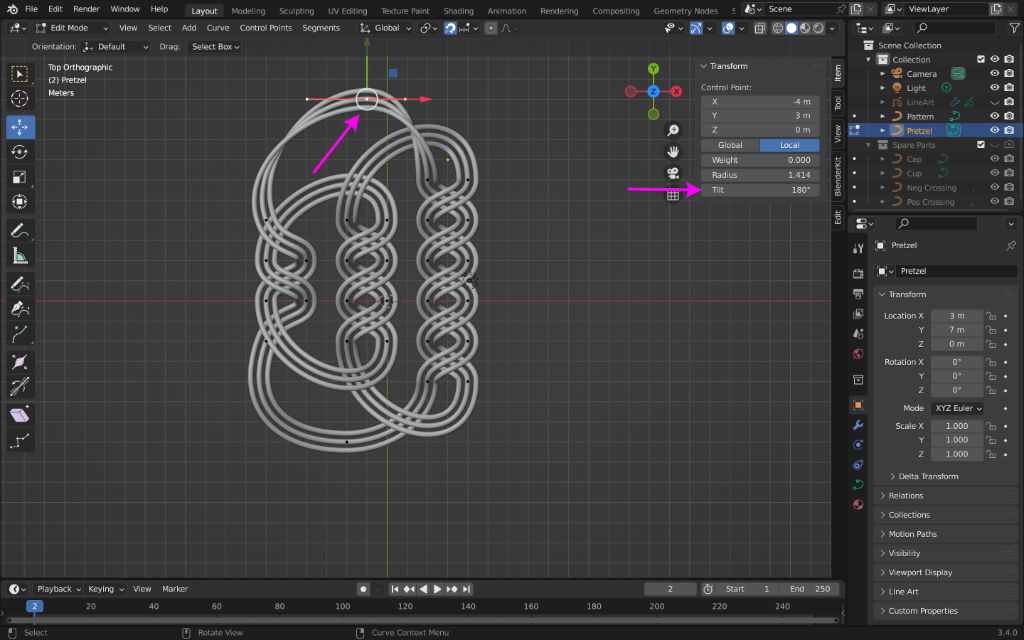Open the Control Points menu
Image resolution: width=1024 pixels, height=640 pixels.
(266, 28)
